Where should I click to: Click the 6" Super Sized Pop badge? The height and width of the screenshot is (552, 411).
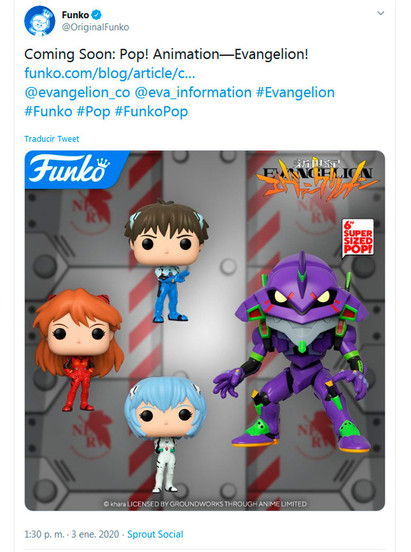358,238
